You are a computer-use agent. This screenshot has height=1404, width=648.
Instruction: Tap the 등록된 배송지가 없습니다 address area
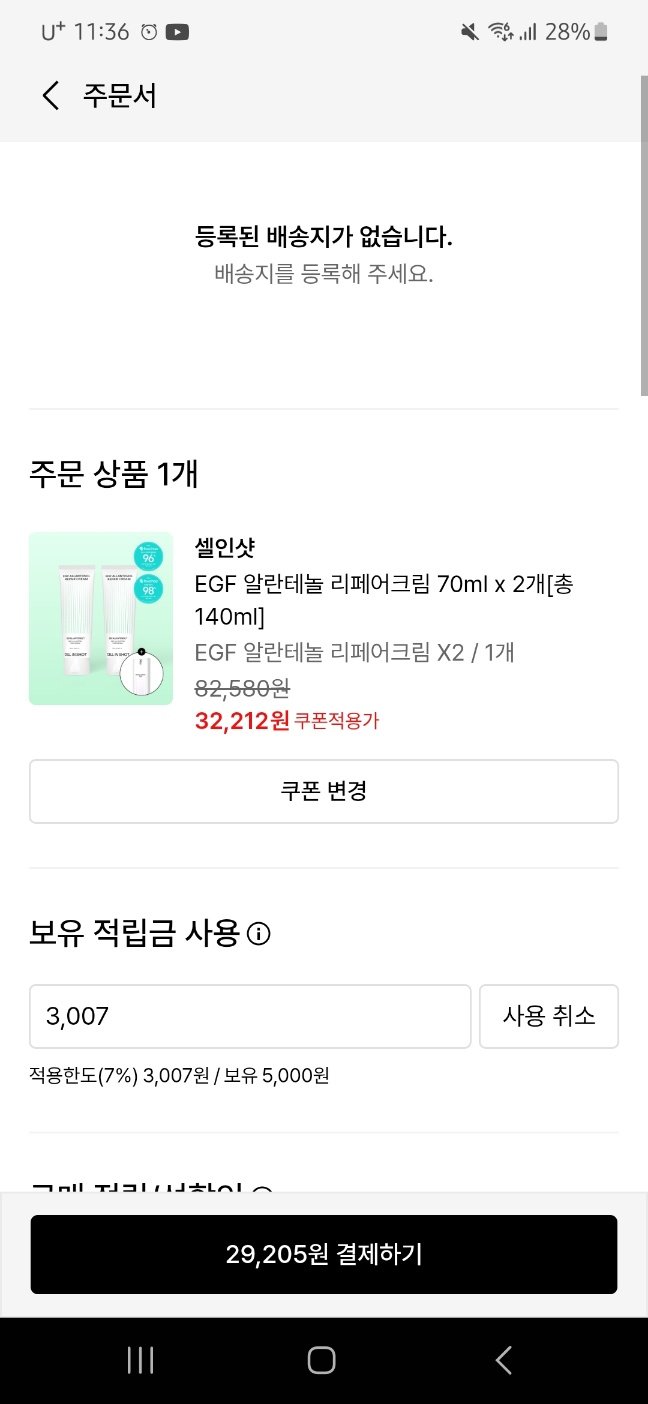(324, 255)
